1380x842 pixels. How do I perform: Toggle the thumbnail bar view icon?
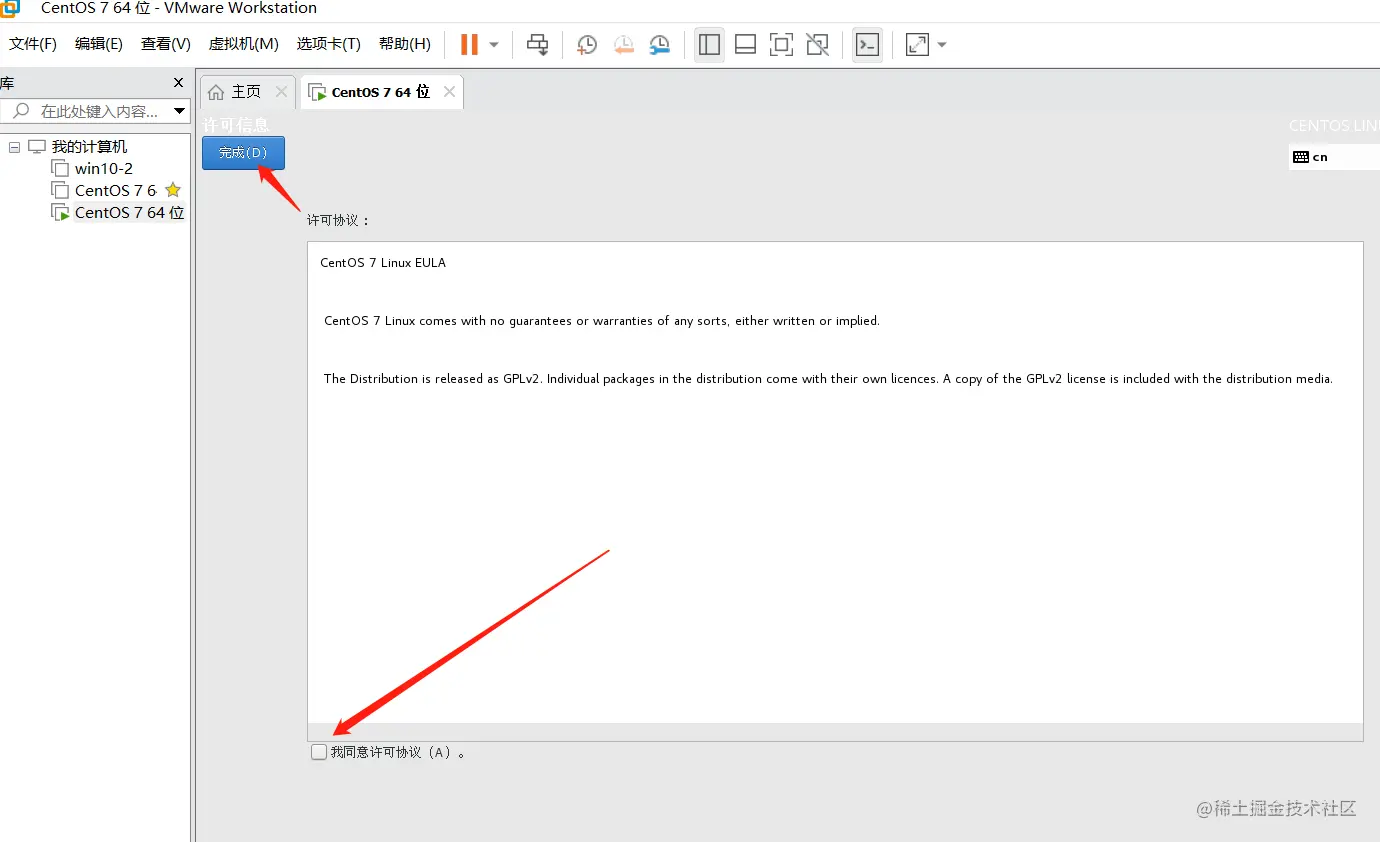pos(745,45)
